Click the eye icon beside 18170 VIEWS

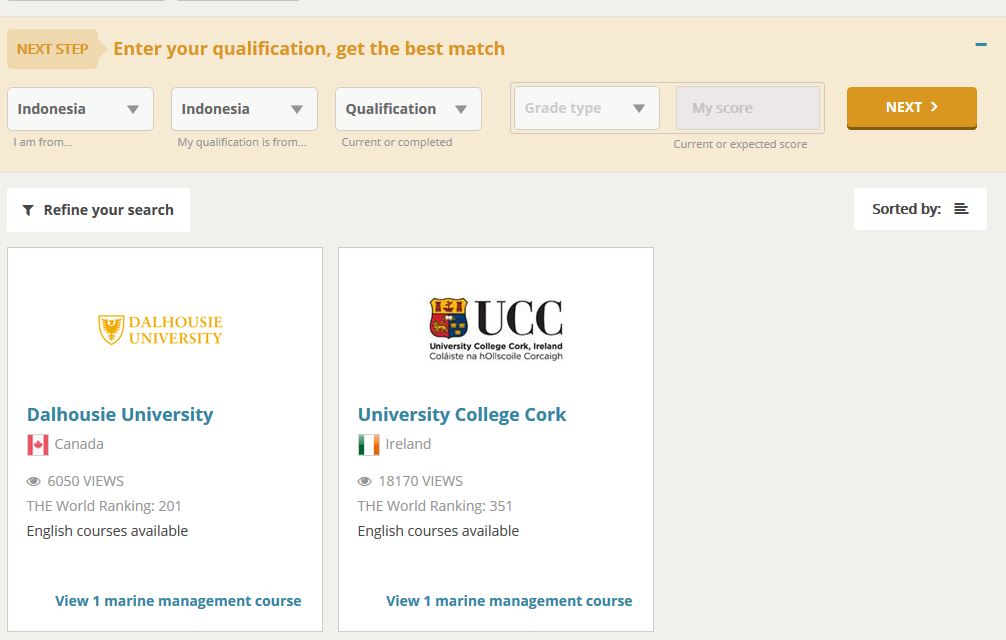pos(364,481)
